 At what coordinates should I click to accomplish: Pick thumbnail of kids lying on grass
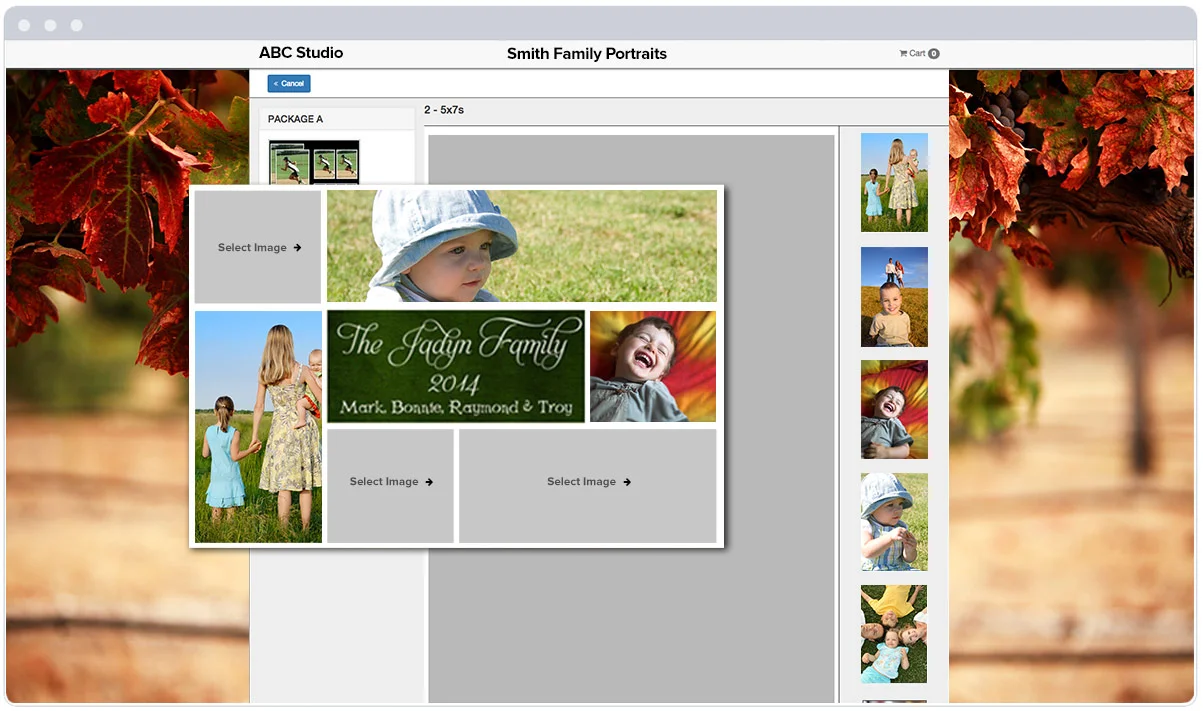pyautogui.click(x=894, y=634)
